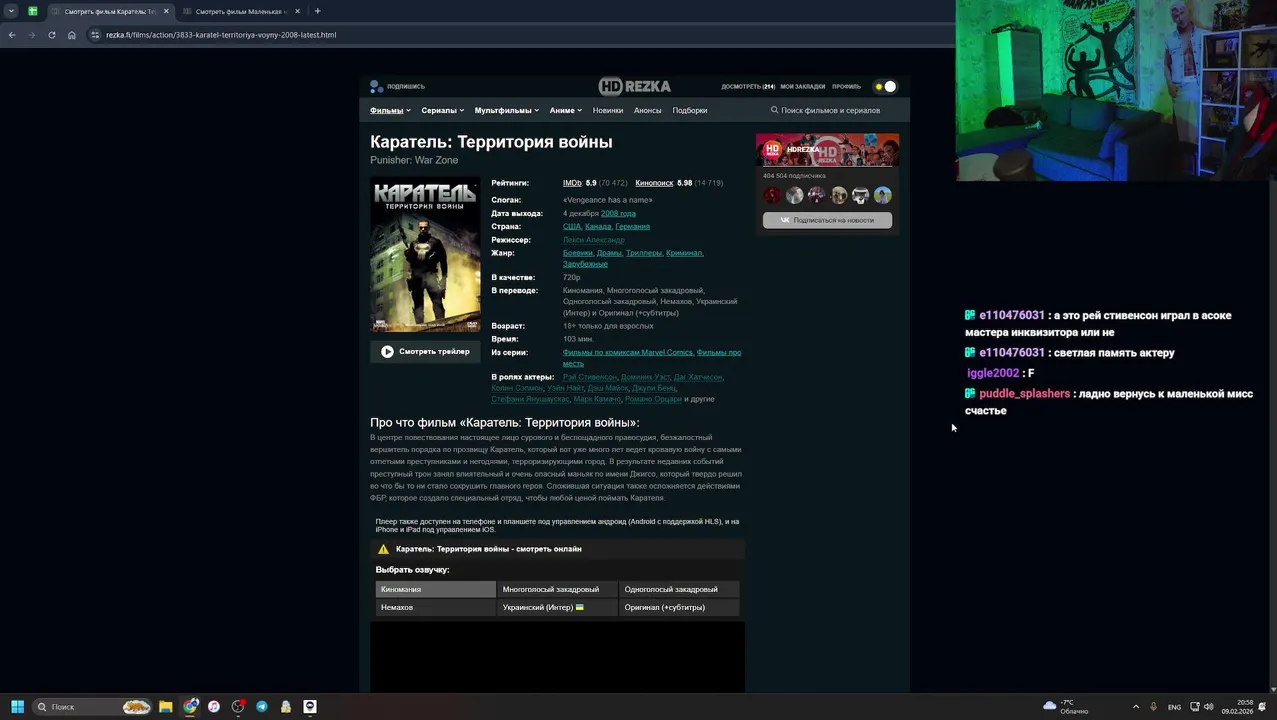Expand the Мультфильмы dropdown menu
The height and width of the screenshot is (720, 1277).
point(507,110)
